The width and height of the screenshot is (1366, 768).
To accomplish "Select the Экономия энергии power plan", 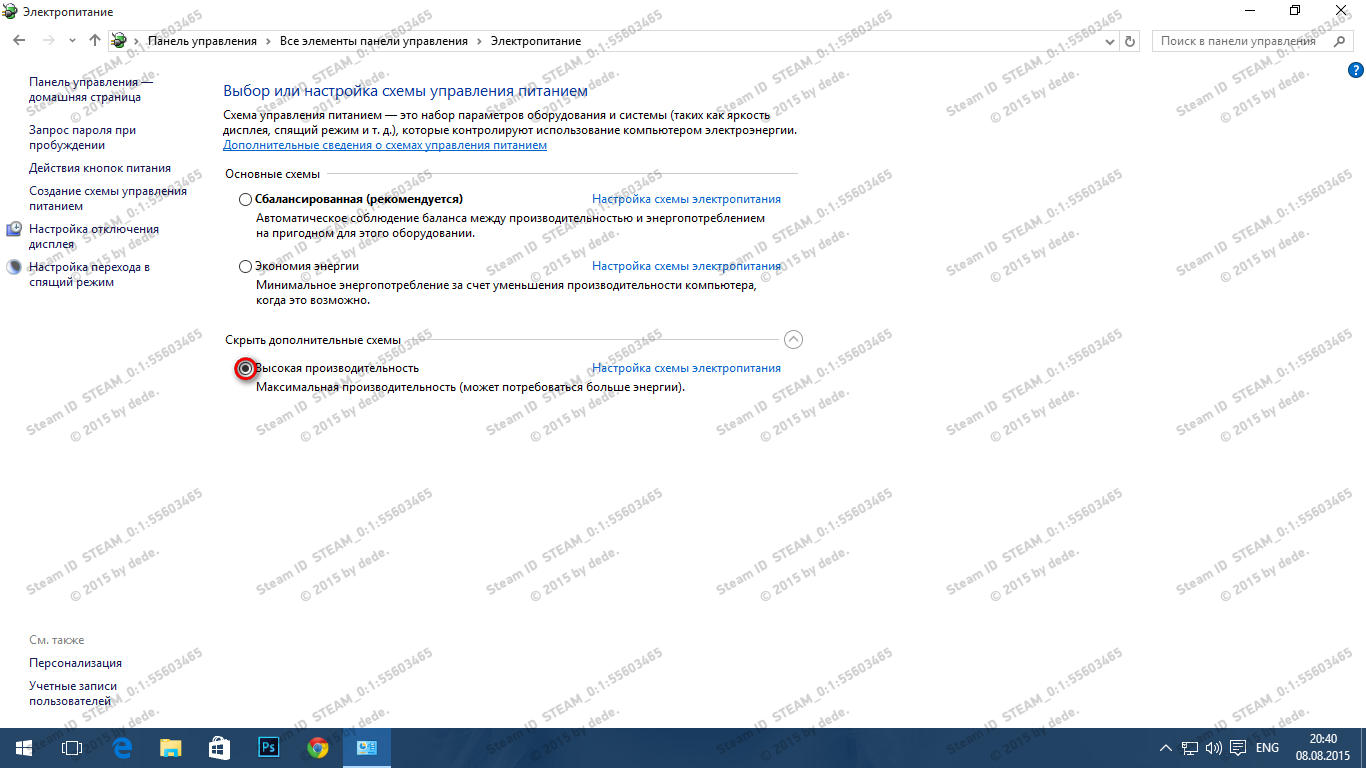I will click(x=246, y=267).
